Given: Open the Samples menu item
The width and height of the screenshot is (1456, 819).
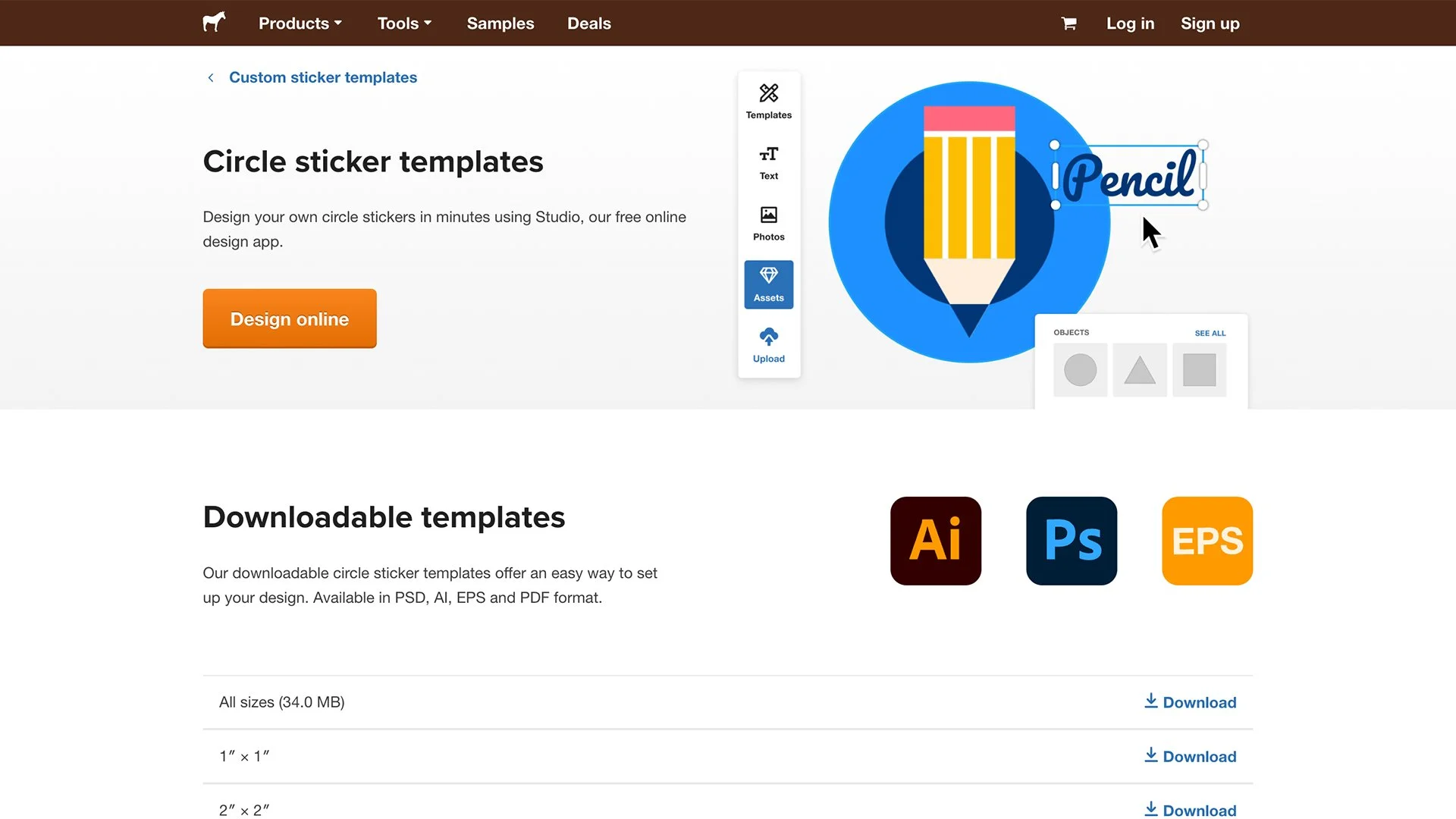Looking at the screenshot, I should (x=500, y=24).
